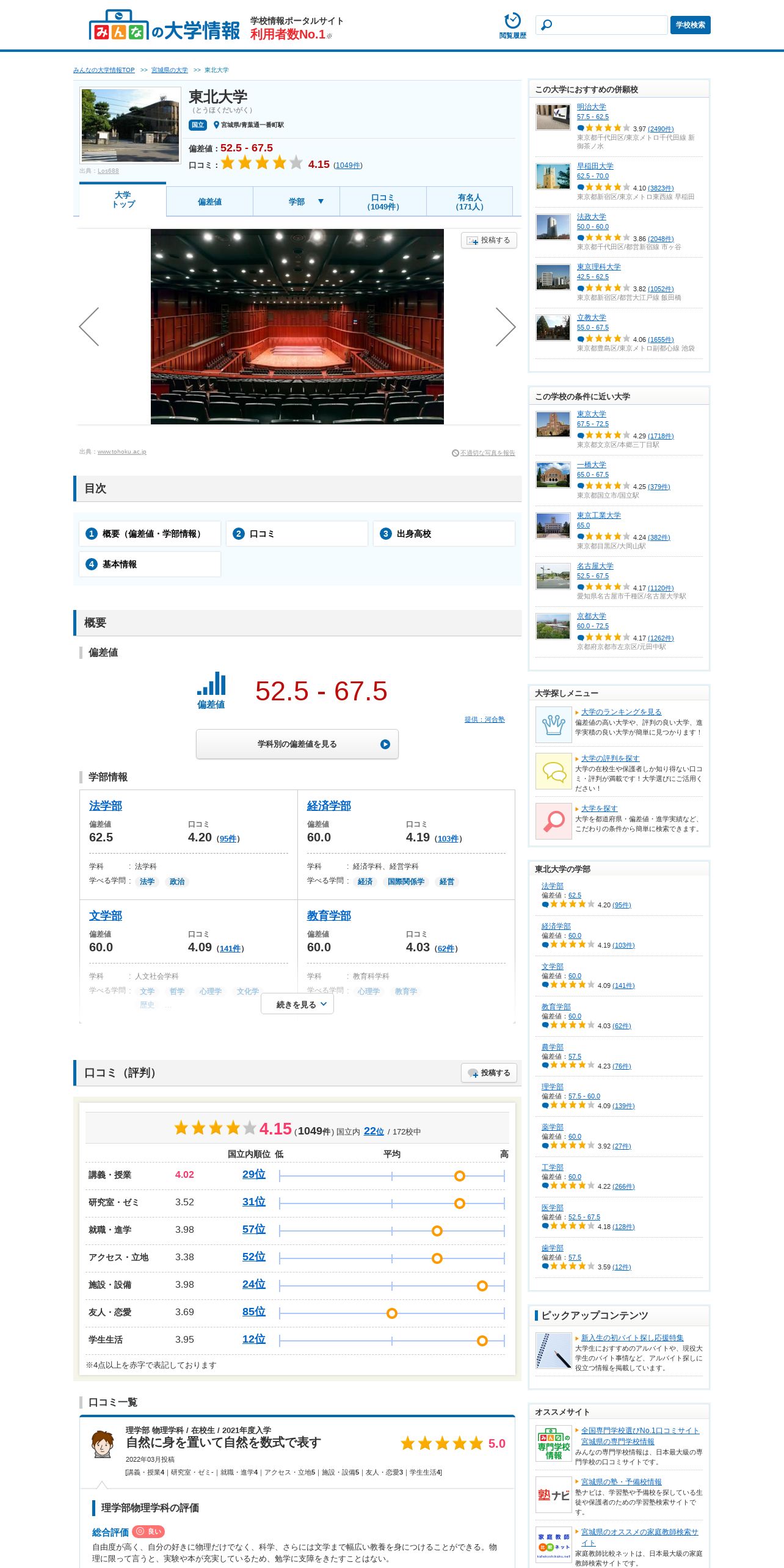Click the 家庭教師比較ネット logo
This screenshot has height=1568, width=784.
tap(553, 1545)
